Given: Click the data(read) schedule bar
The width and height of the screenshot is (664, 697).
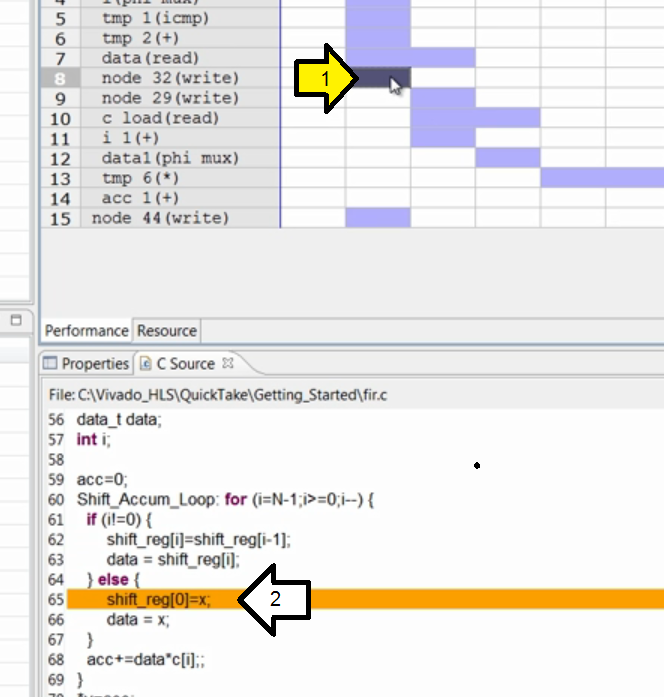Looking at the screenshot, I should pos(411,58).
